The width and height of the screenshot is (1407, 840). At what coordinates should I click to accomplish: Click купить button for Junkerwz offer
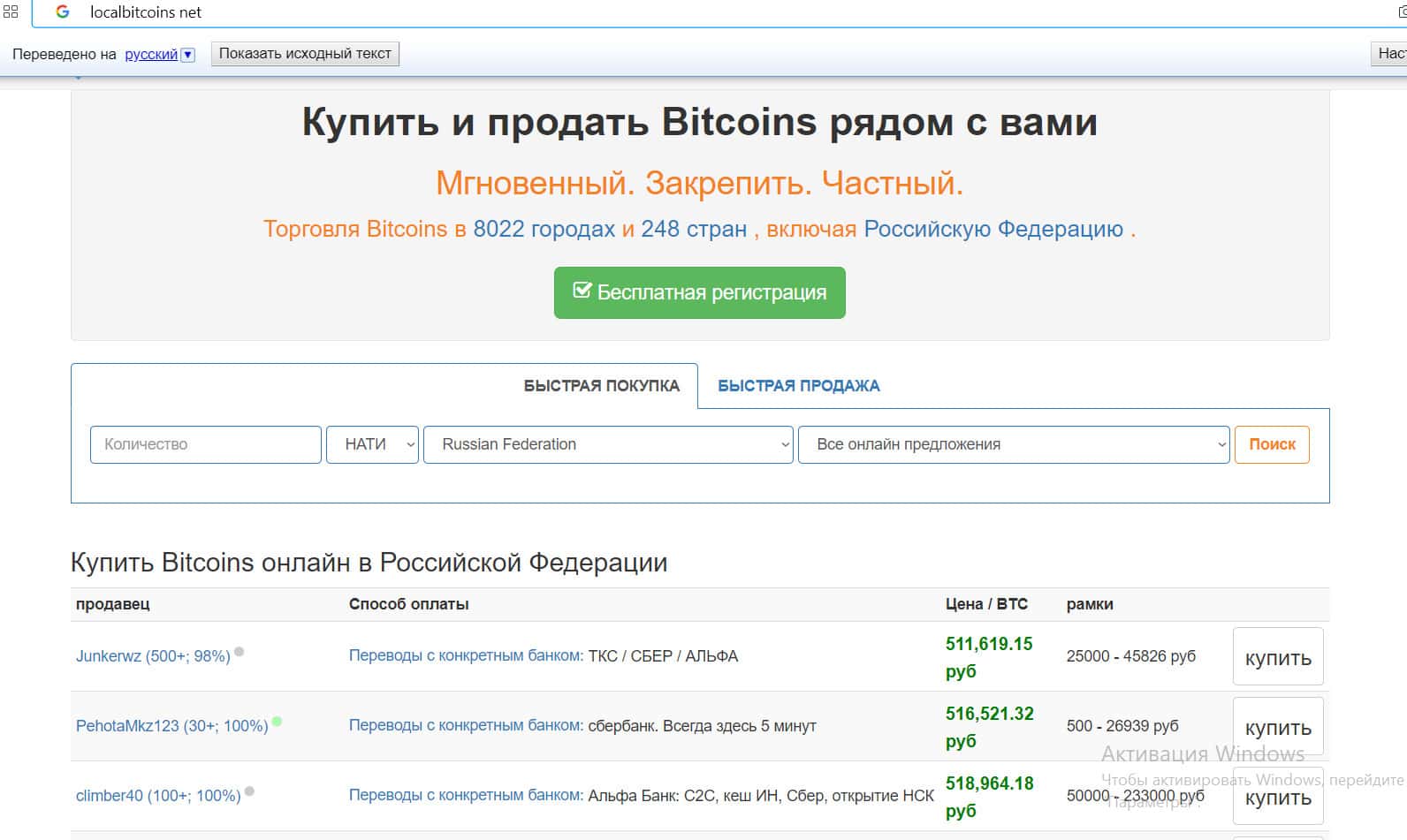click(x=1278, y=656)
